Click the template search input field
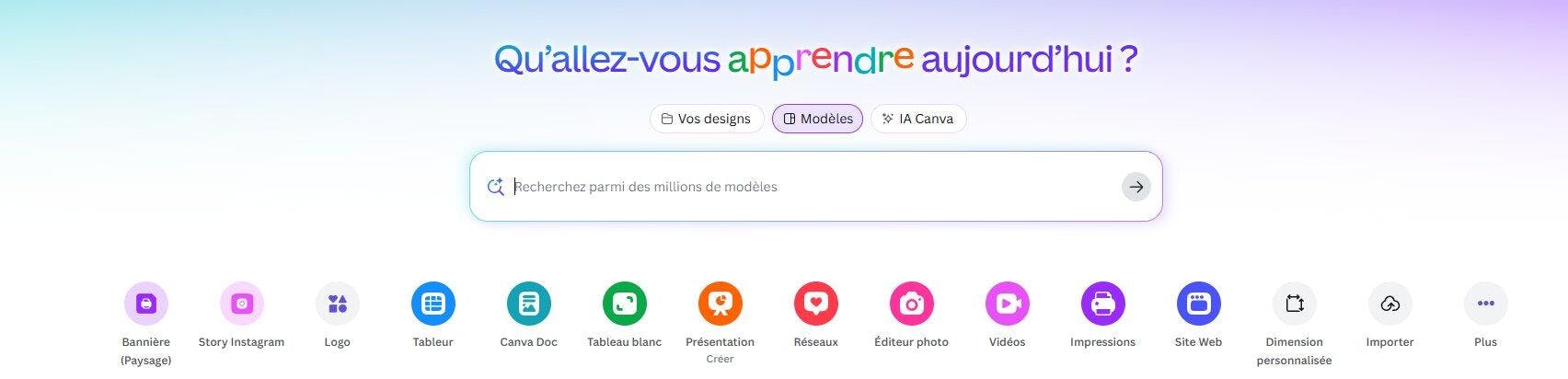 tap(814, 187)
